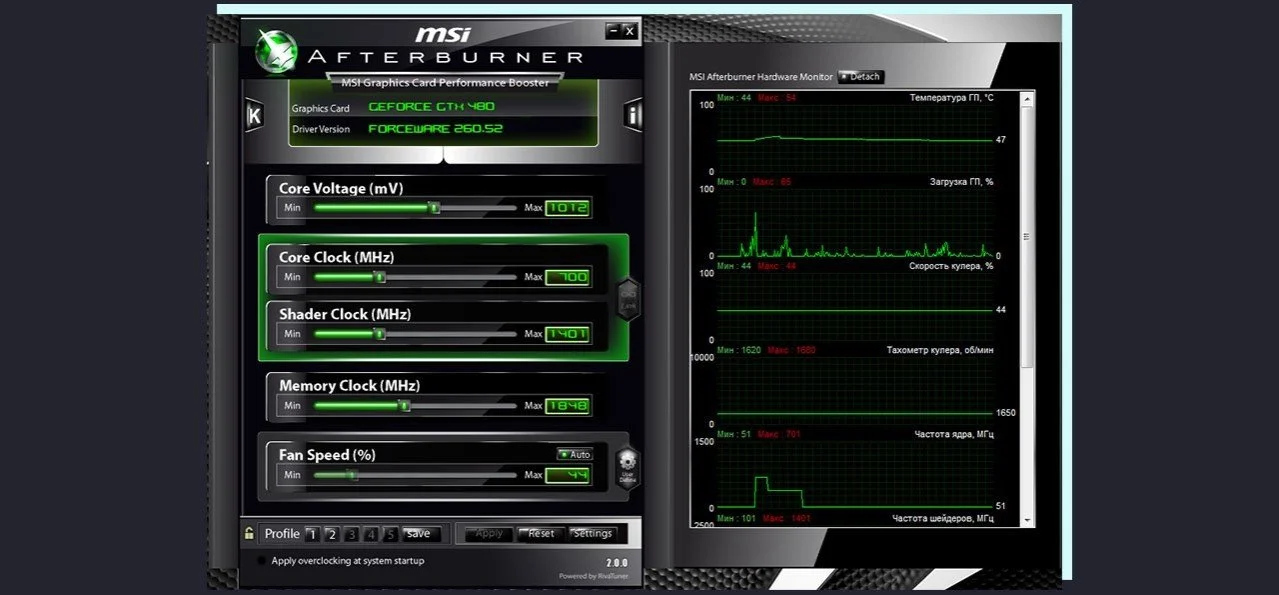This screenshot has height=595, width=1279.
Task: Select profile slot 4
Action: 371,534
